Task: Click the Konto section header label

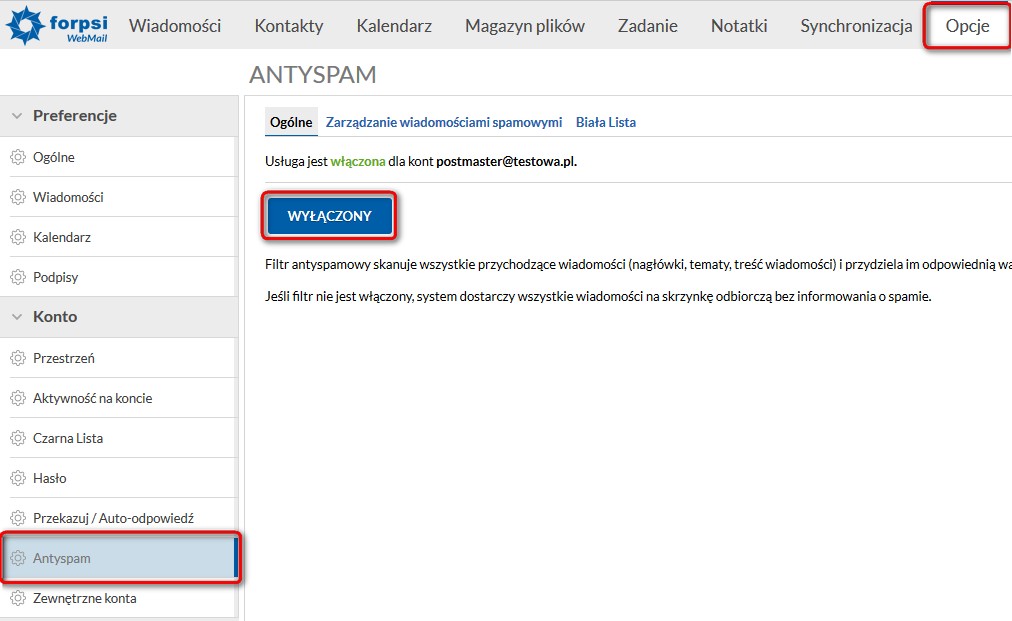Action: coord(55,317)
